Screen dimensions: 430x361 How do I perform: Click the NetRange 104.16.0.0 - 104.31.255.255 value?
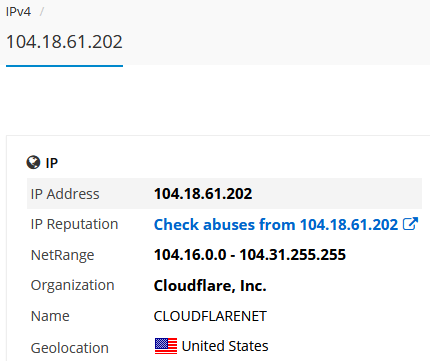coord(250,255)
